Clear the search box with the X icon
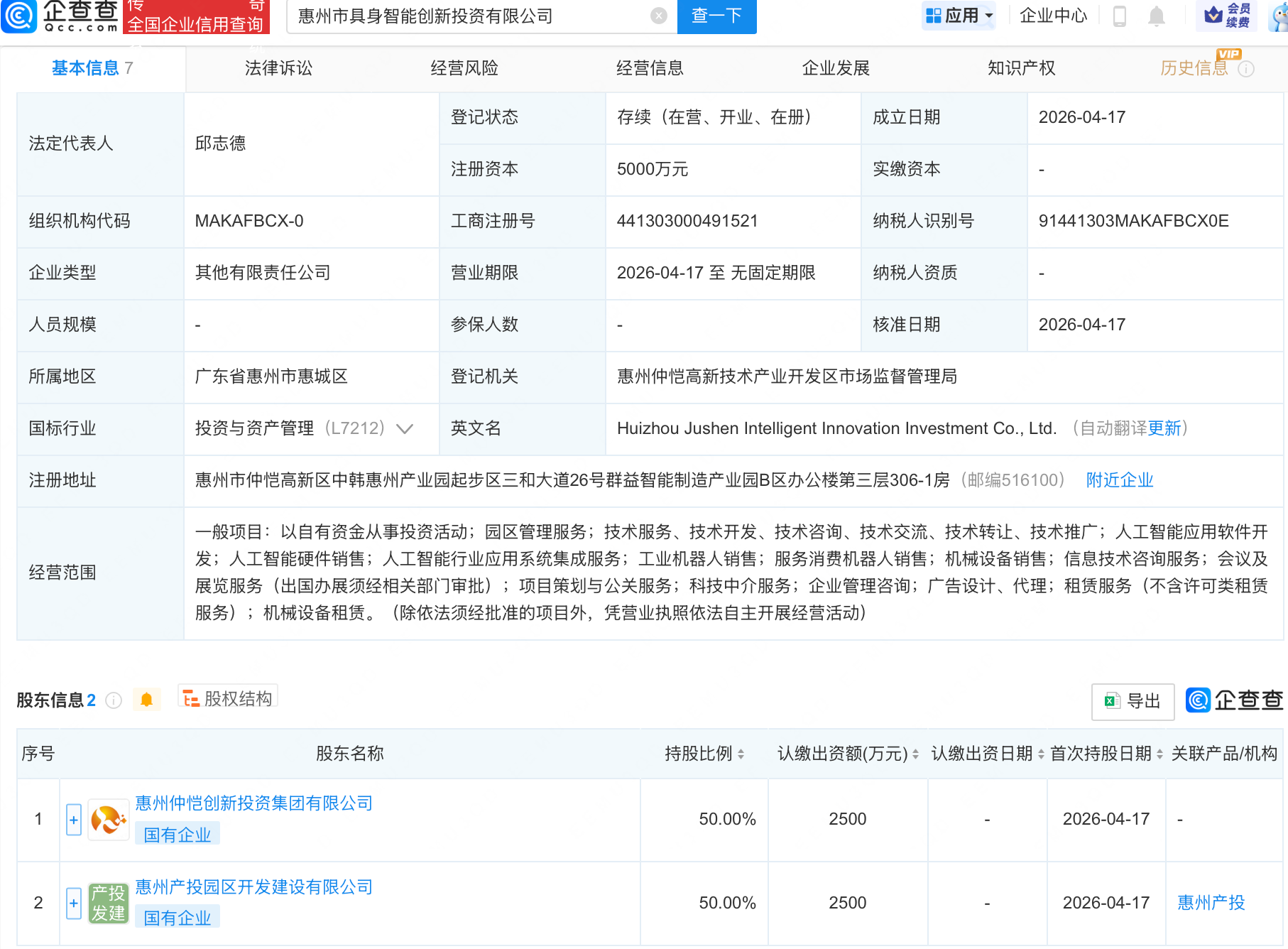 (658, 16)
